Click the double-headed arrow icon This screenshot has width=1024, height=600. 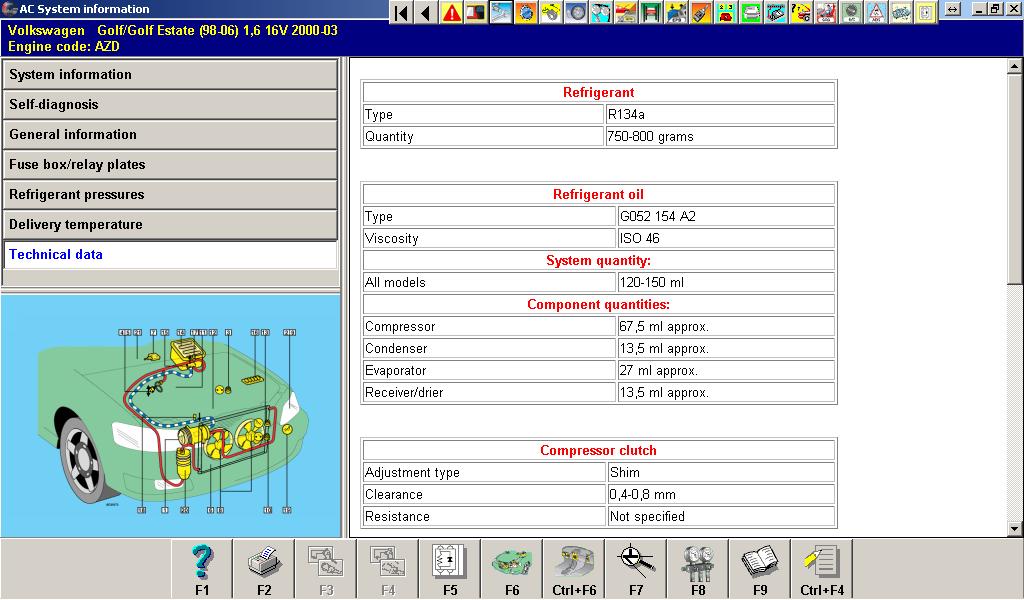coord(953,10)
